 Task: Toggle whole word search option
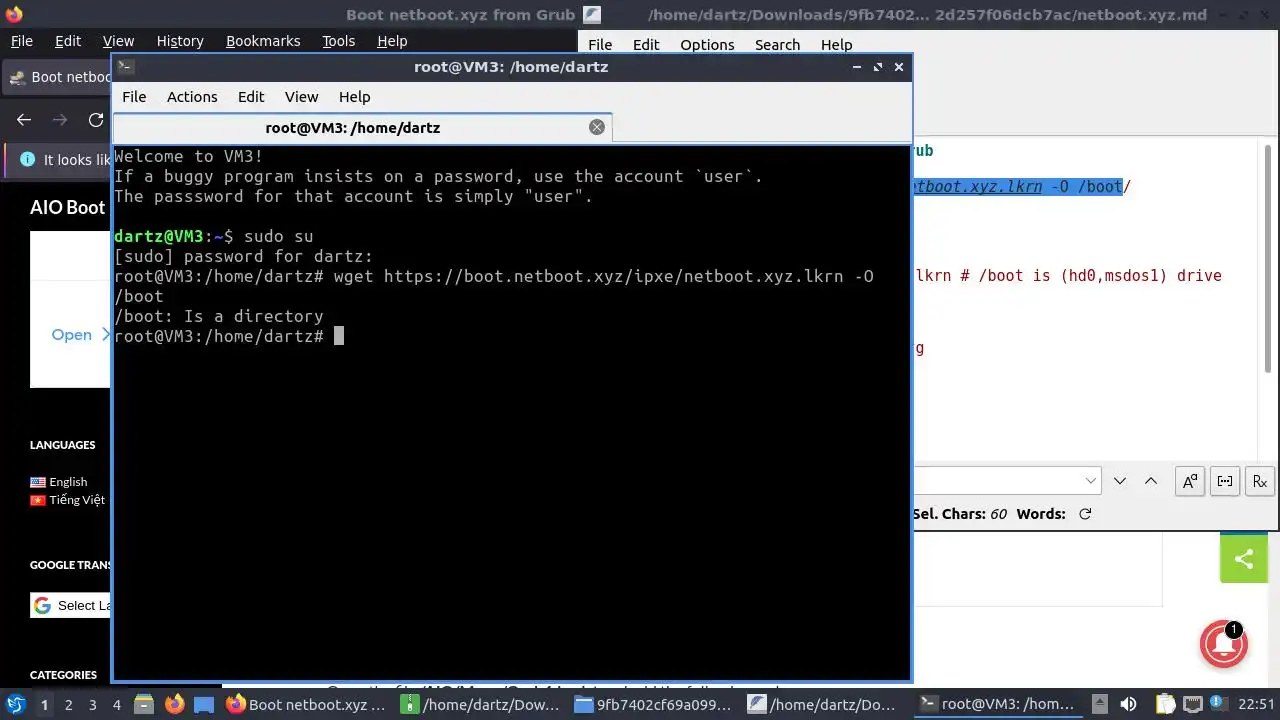point(1225,481)
